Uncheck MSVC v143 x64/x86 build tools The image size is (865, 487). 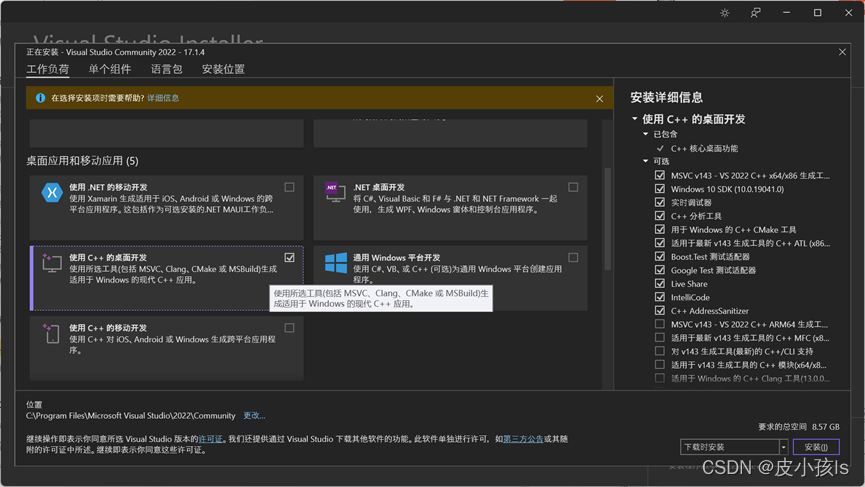click(x=660, y=175)
